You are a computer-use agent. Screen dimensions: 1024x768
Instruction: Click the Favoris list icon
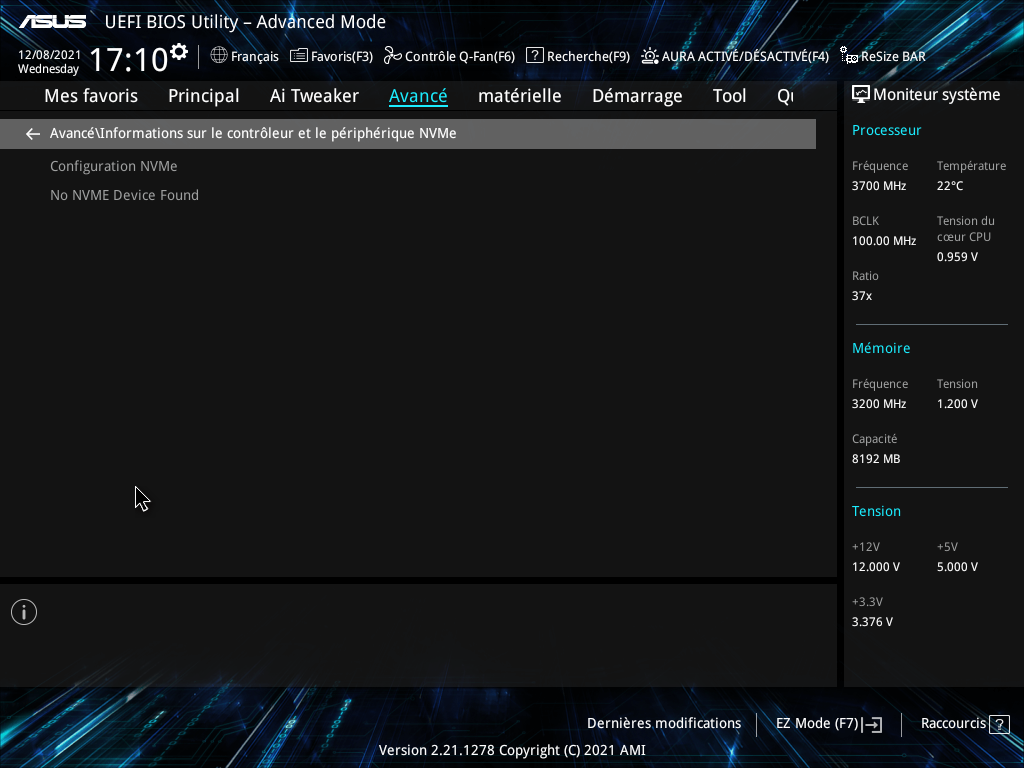point(298,56)
